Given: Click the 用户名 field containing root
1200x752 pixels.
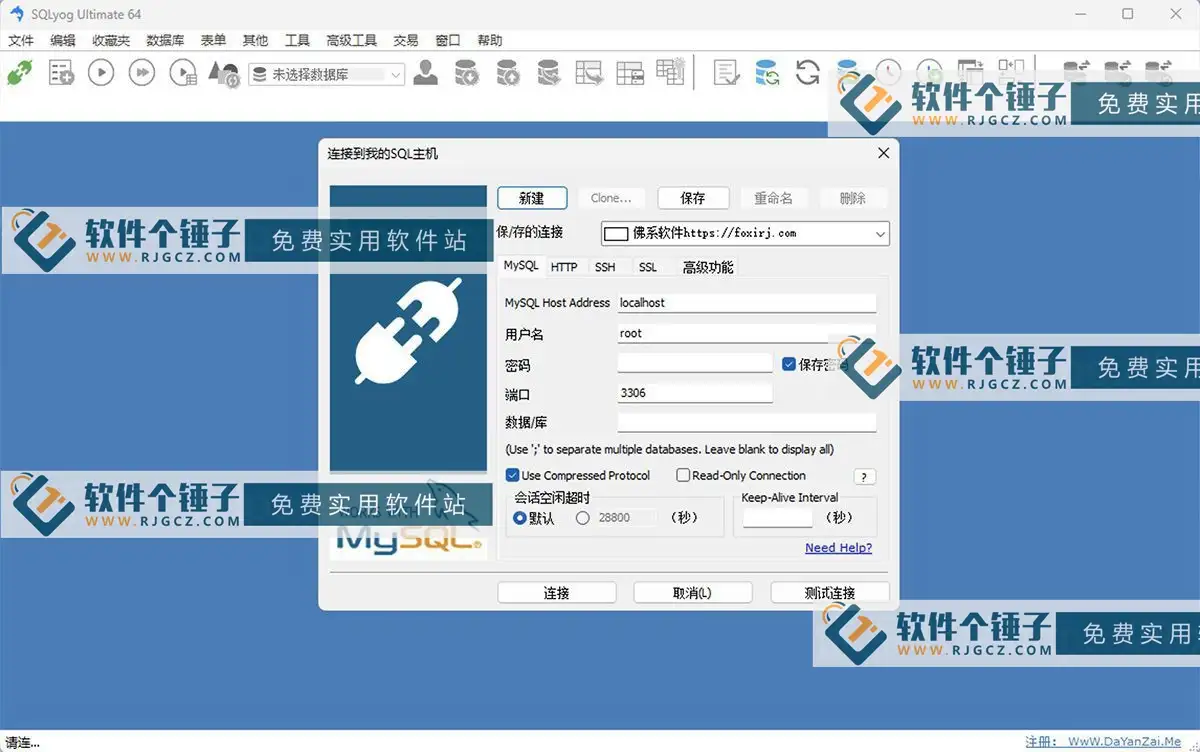Looking at the screenshot, I should pyautogui.click(x=747, y=334).
